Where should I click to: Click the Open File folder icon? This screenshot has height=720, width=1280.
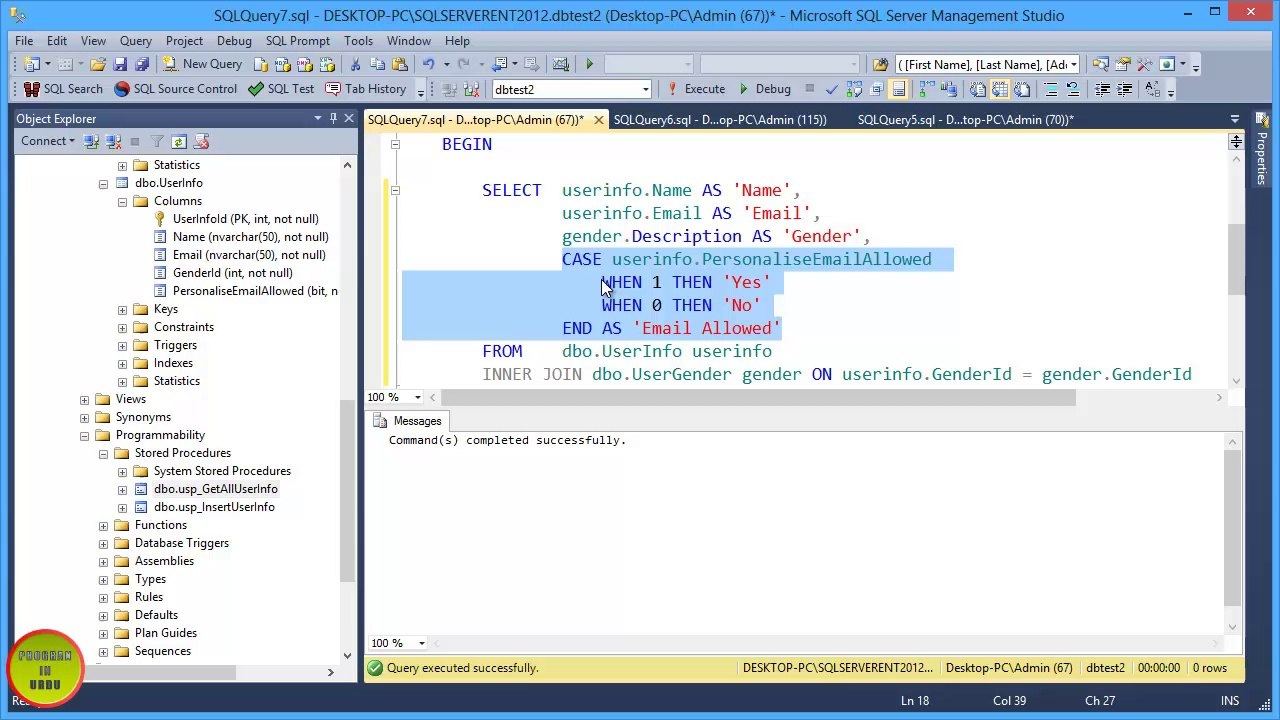point(98,64)
